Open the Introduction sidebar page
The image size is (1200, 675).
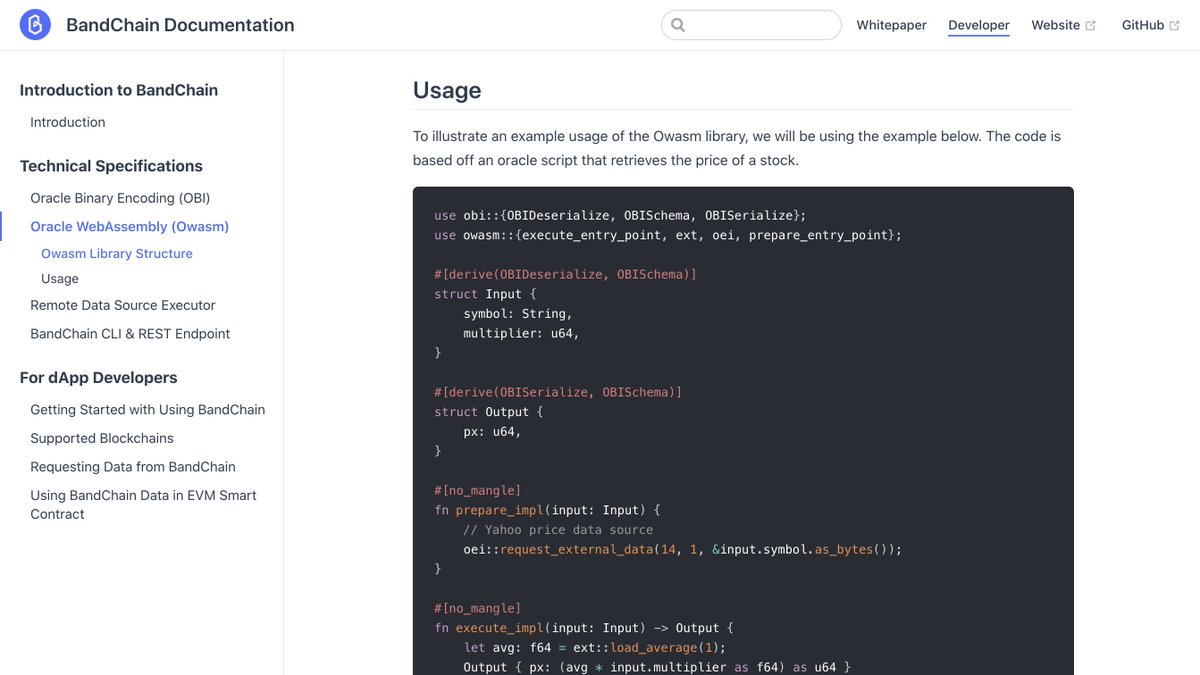point(68,122)
